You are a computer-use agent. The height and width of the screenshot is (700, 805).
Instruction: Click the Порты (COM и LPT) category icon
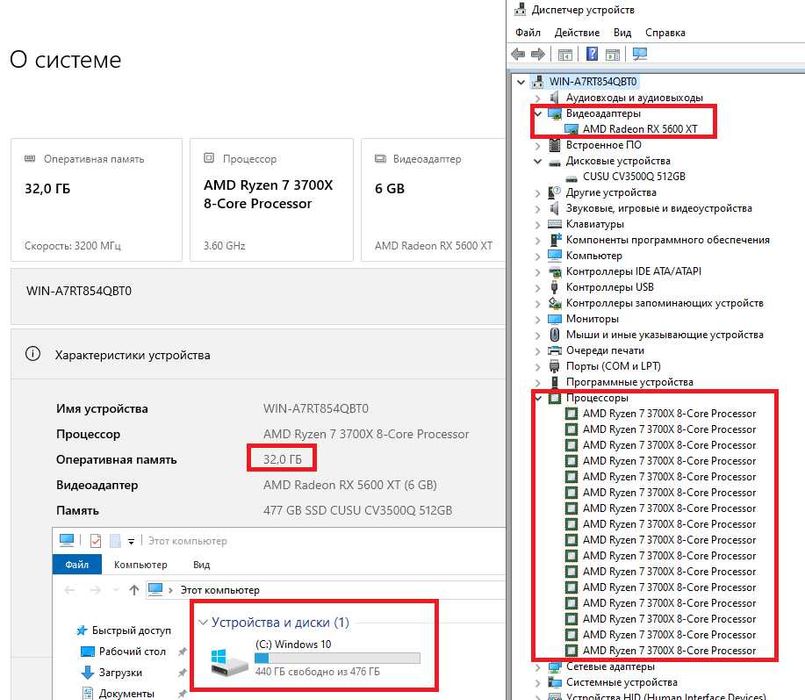point(554,366)
